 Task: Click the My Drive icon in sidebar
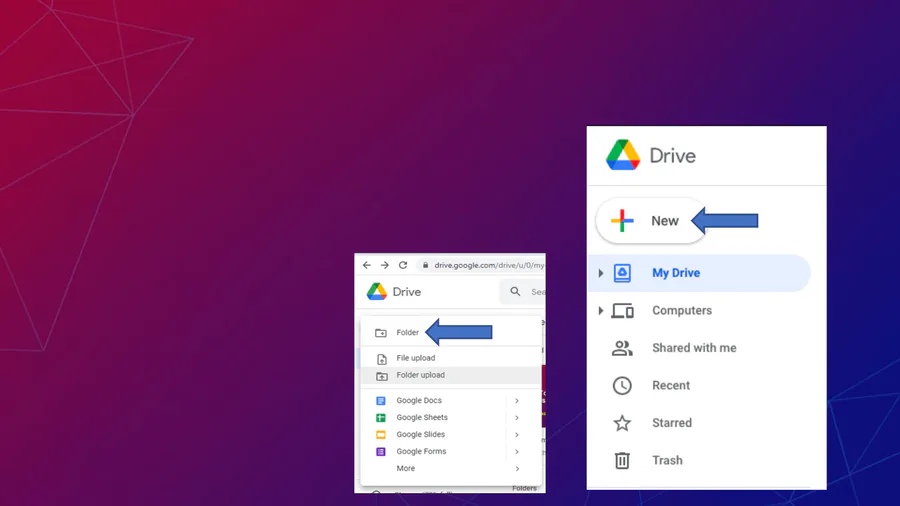pyautogui.click(x=622, y=273)
